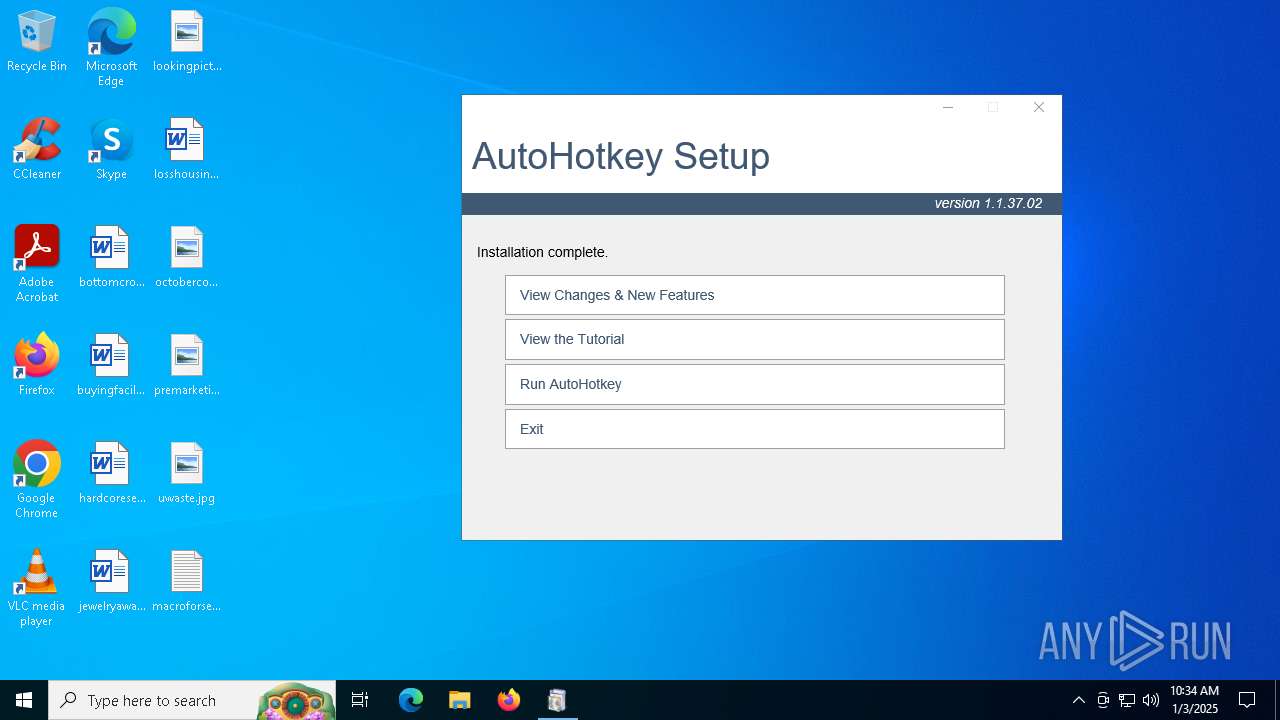
Task: Select Adobe Acrobat desktop shortcut
Action: (x=37, y=264)
